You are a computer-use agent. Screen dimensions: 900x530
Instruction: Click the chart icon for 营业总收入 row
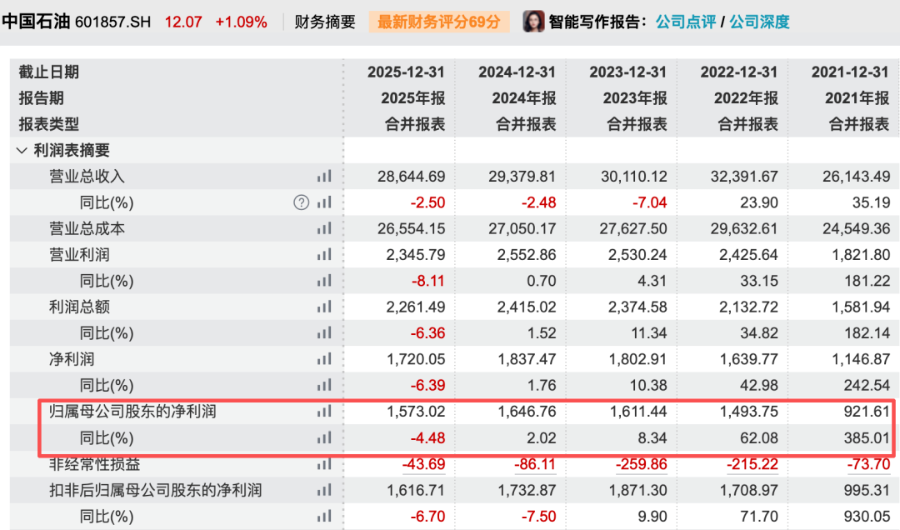pyautogui.click(x=324, y=177)
